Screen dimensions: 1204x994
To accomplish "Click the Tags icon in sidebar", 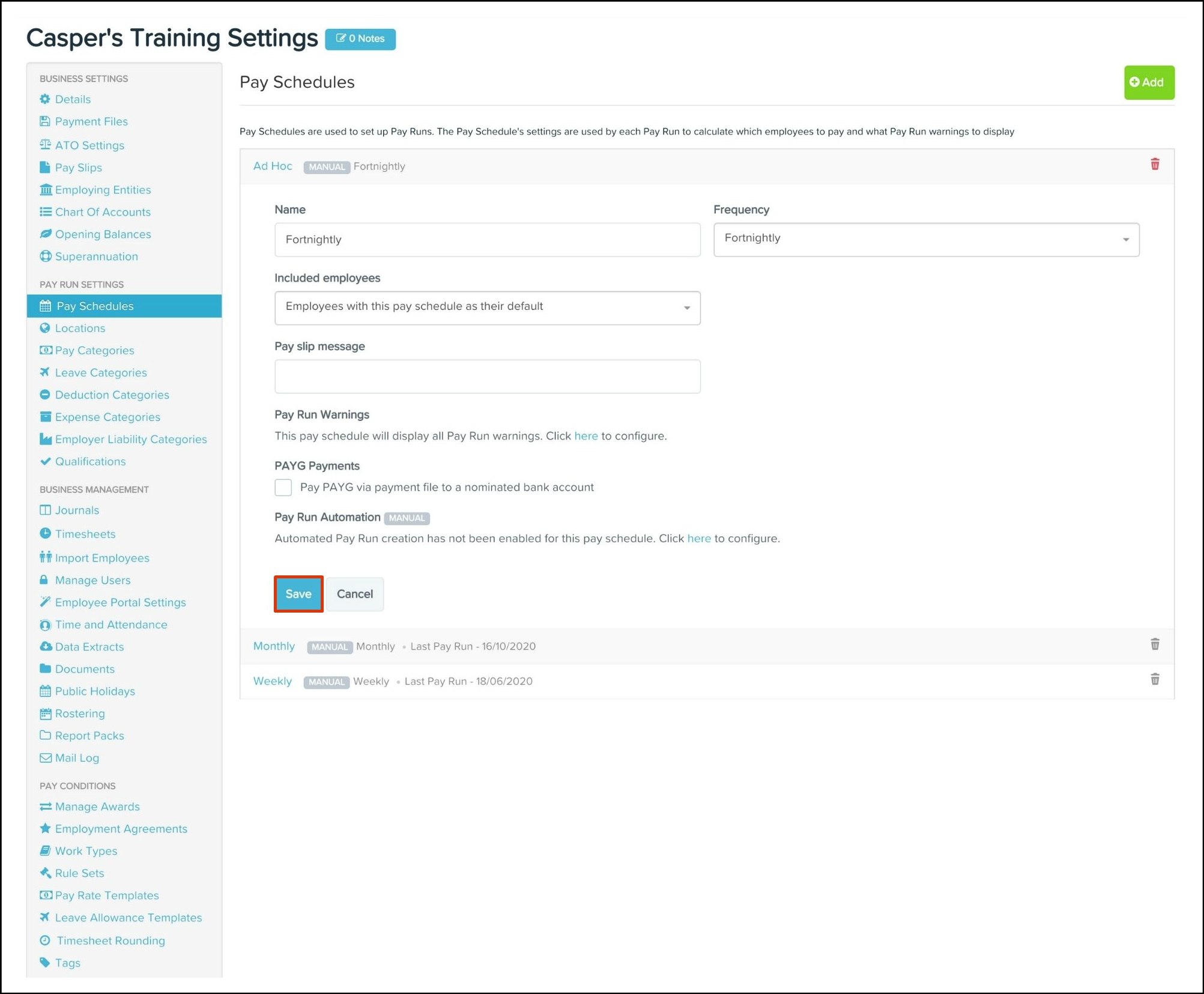I will (45, 962).
